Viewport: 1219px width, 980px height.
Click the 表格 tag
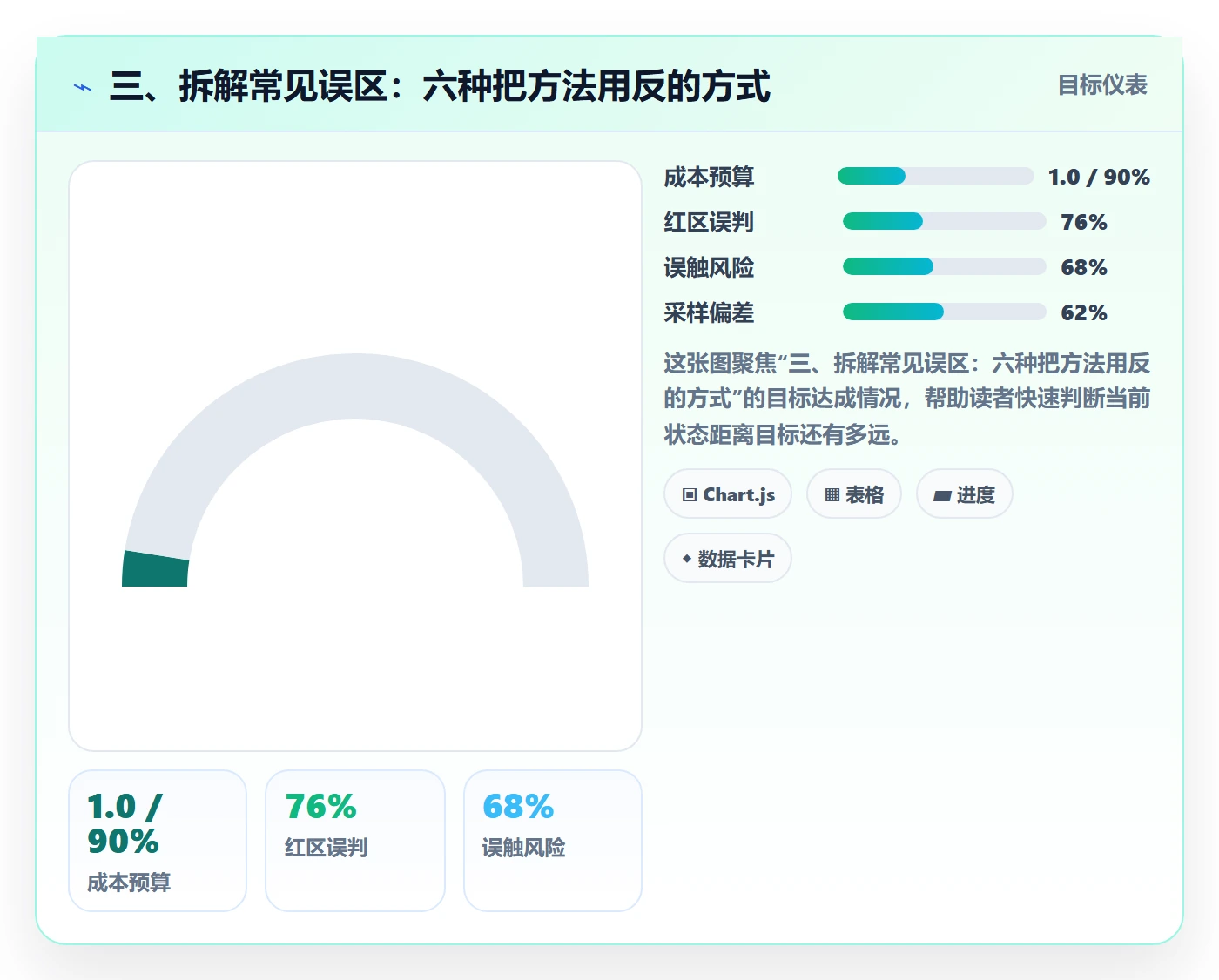pos(854,494)
